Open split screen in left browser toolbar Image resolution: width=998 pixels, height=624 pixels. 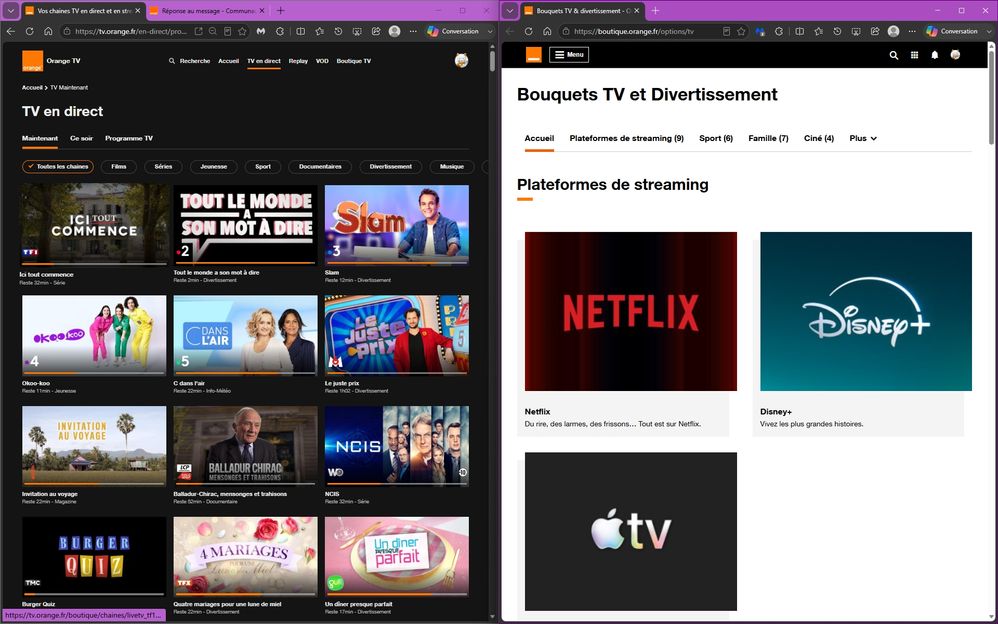[300, 31]
